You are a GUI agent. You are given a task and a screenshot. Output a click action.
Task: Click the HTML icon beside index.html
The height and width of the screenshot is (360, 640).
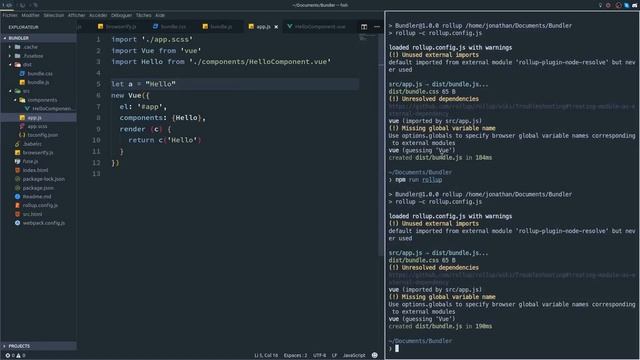point(18,170)
